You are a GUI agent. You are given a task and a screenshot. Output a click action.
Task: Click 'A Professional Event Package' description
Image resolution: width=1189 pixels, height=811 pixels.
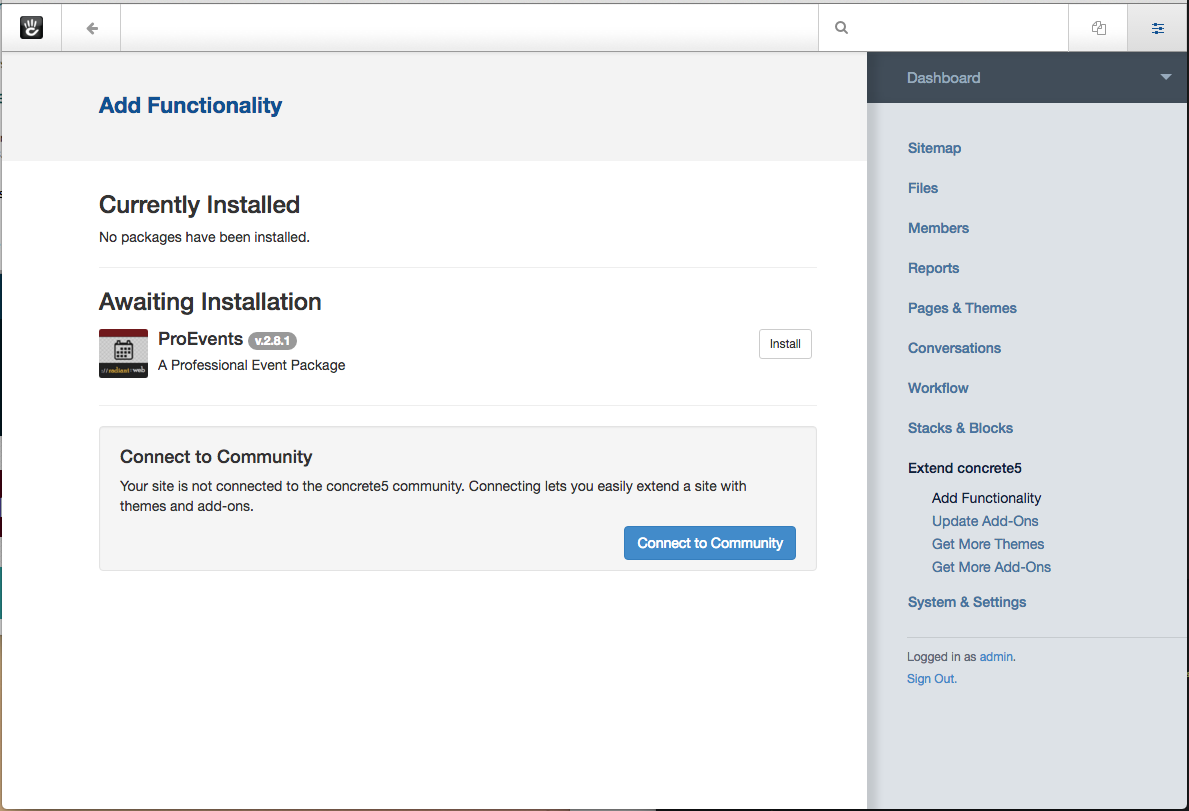click(x=252, y=365)
